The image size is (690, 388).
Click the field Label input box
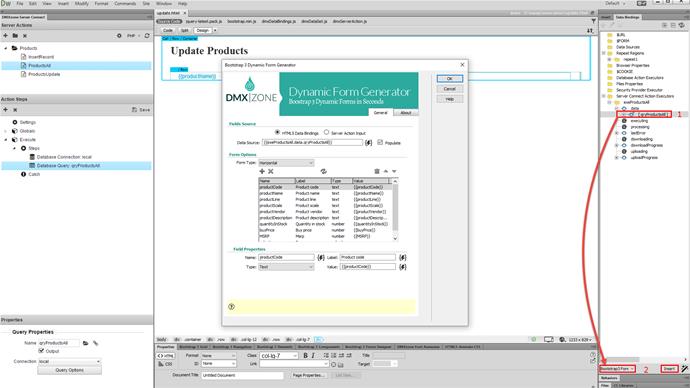tap(367, 257)
